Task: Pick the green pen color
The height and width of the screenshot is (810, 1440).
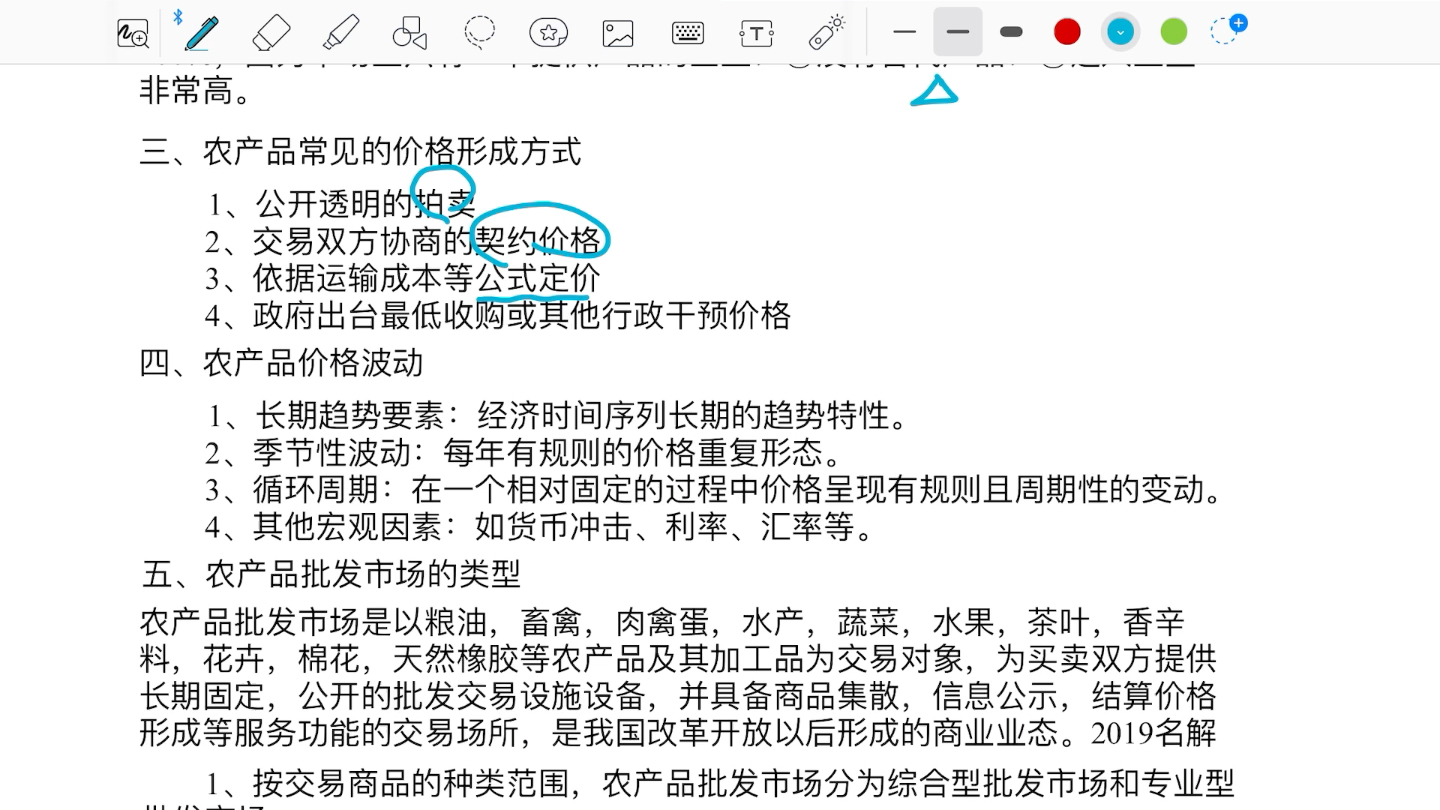Action: (x=1174, y=32)
